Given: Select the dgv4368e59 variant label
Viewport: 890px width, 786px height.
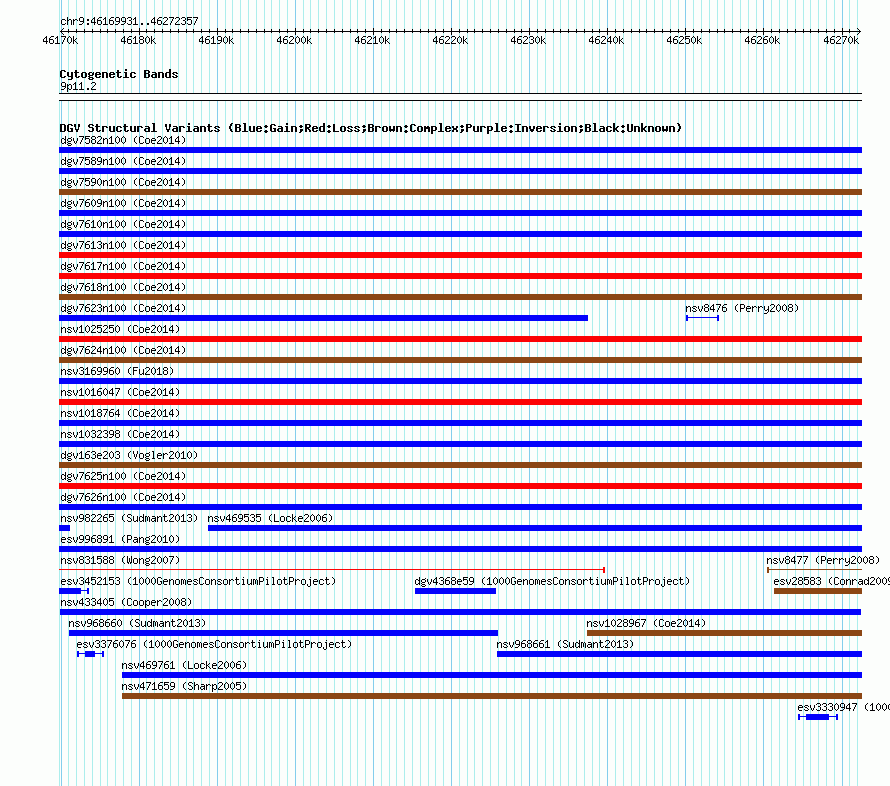Looking at the screenshot, I should tap(552, 581).
